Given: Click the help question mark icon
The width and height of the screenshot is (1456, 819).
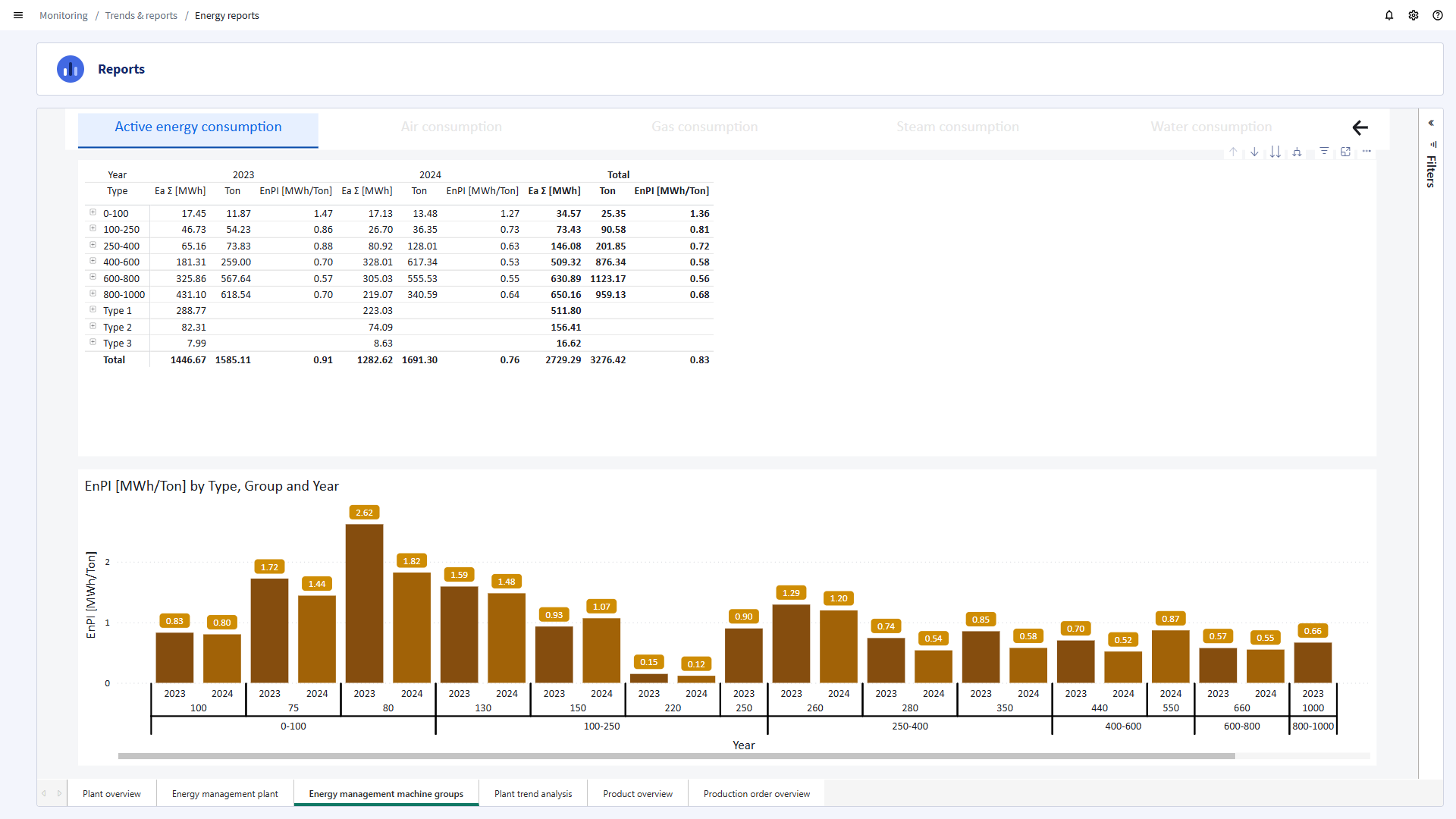Looking at the screenshot, I should [x=1438, y=15].
